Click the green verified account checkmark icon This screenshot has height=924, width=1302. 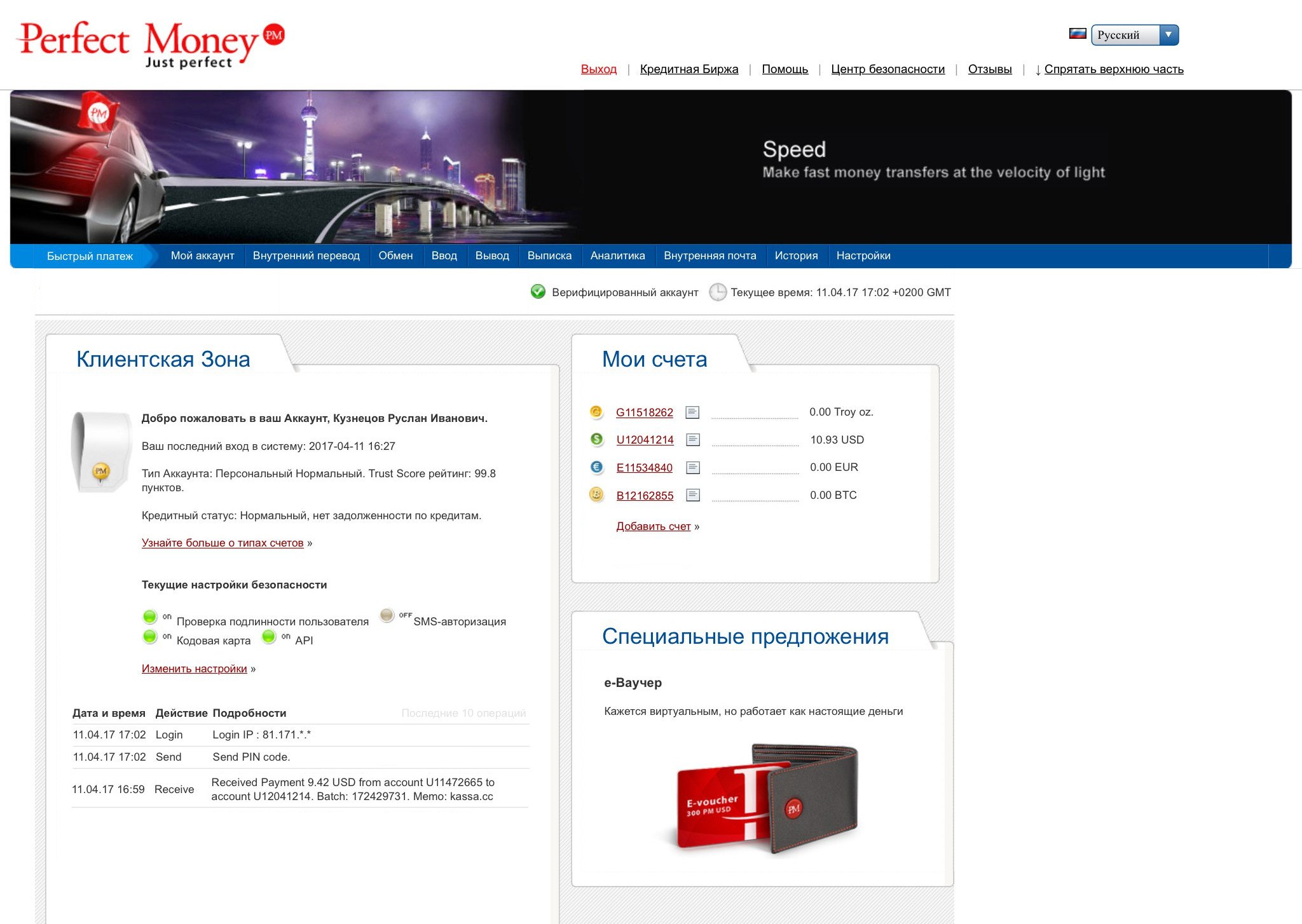point(538,292)
